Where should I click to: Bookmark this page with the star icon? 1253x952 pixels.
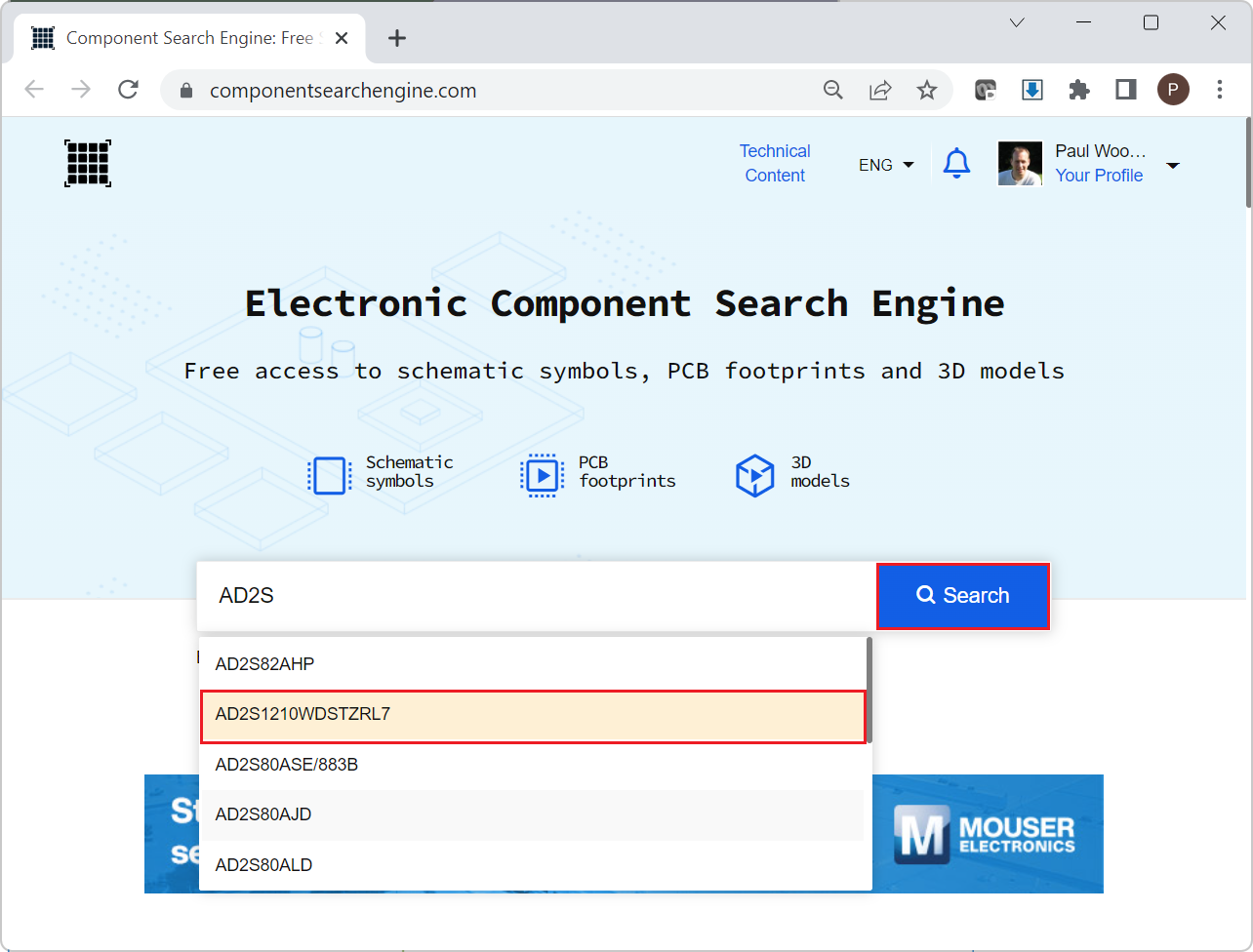coord(926,91)
